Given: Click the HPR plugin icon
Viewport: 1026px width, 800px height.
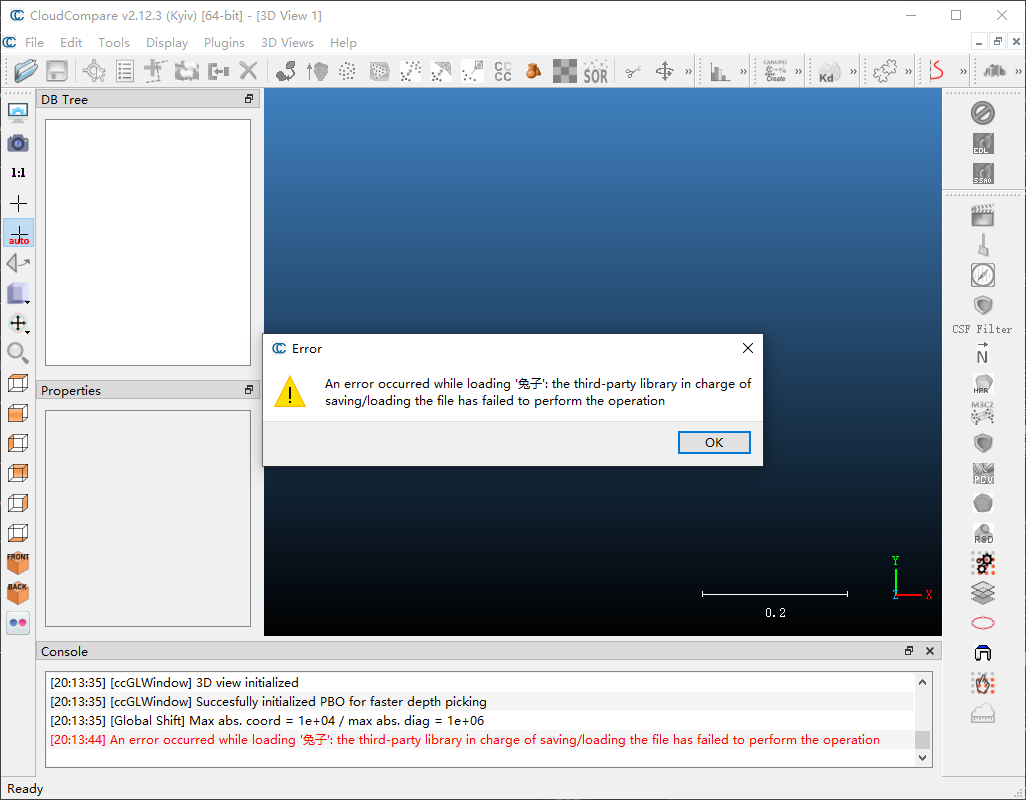Looking at the screenshot, I should tap(983, 383).
